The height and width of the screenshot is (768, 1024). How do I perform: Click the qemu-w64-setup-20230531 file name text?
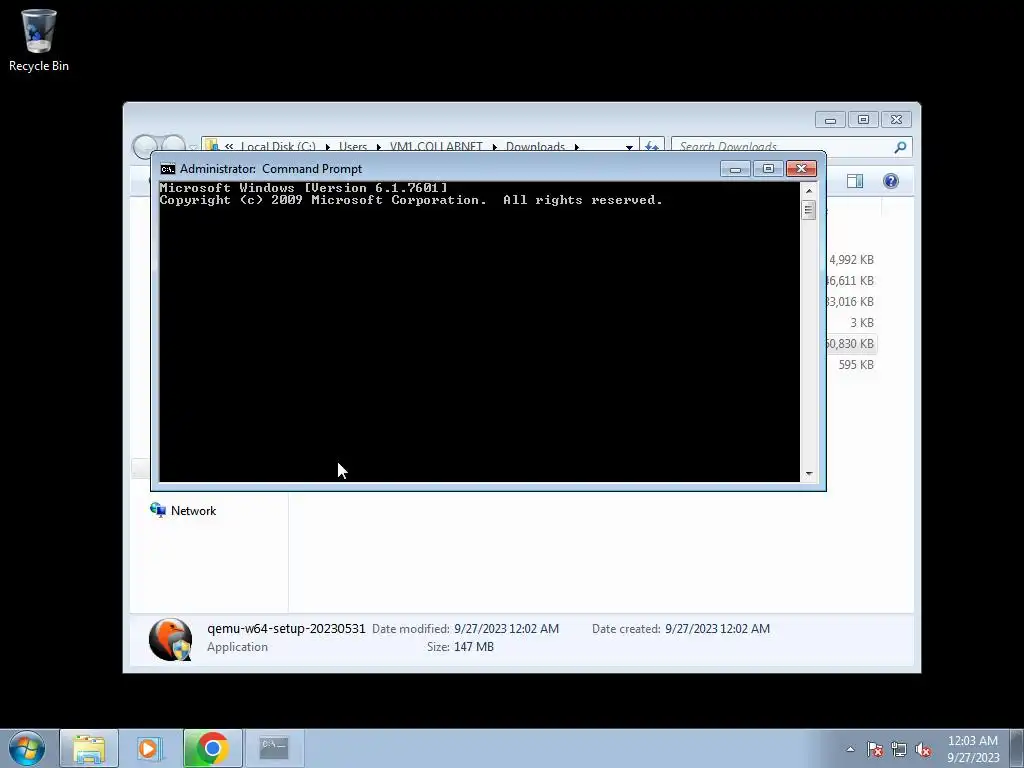[x=286, y=629]
